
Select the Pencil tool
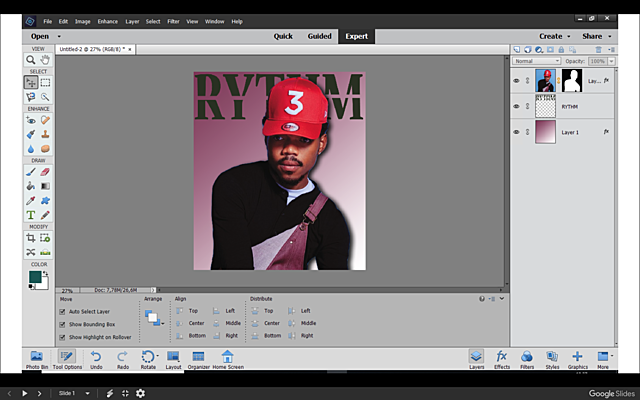tap(45, 215)
